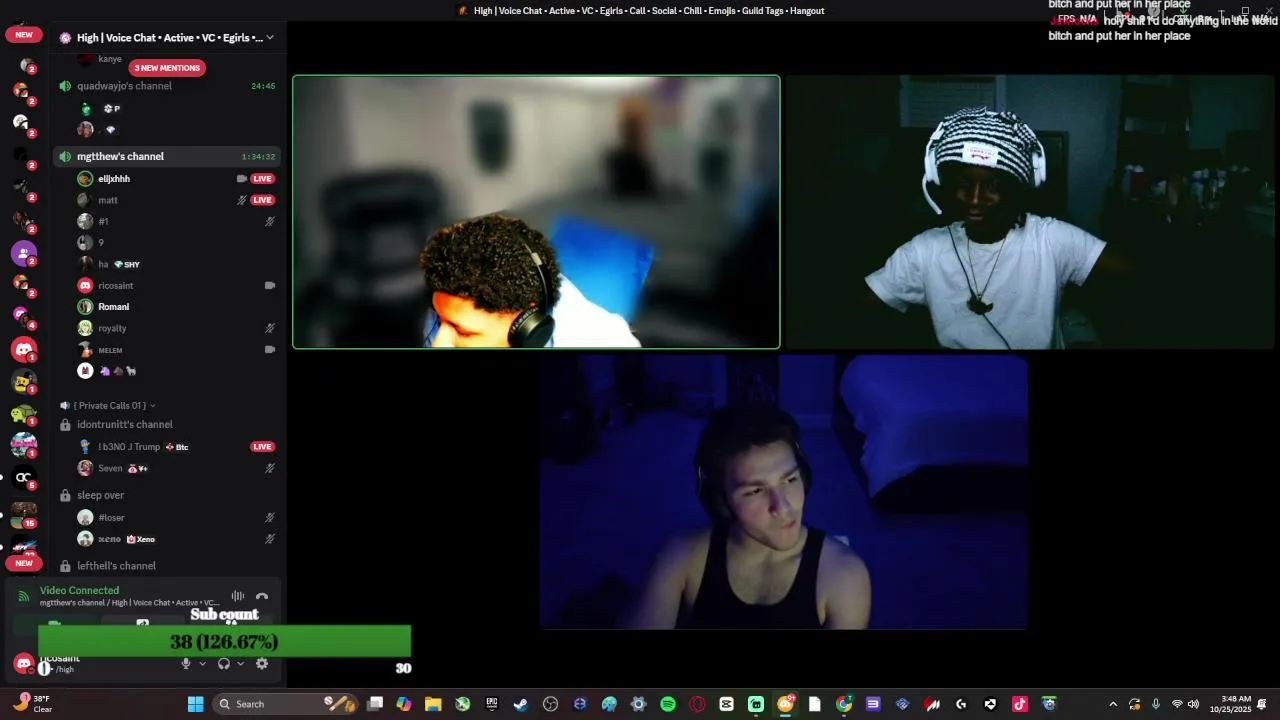The height and width of the screenshot is (720, 1280).
Task: Deafen using the headphones icon
Action: tap(224, 663)
